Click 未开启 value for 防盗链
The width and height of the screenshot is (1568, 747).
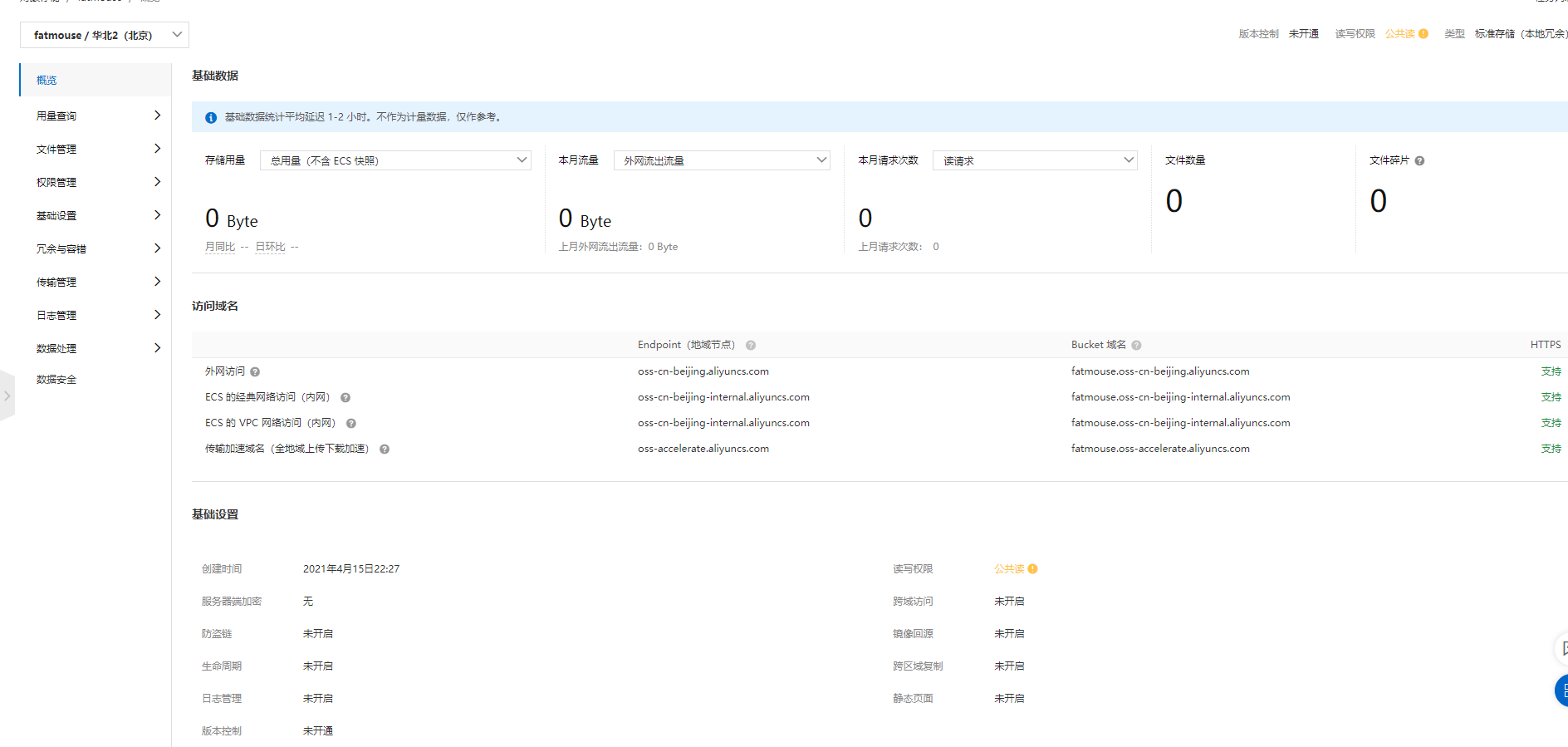tap(318, 634)
